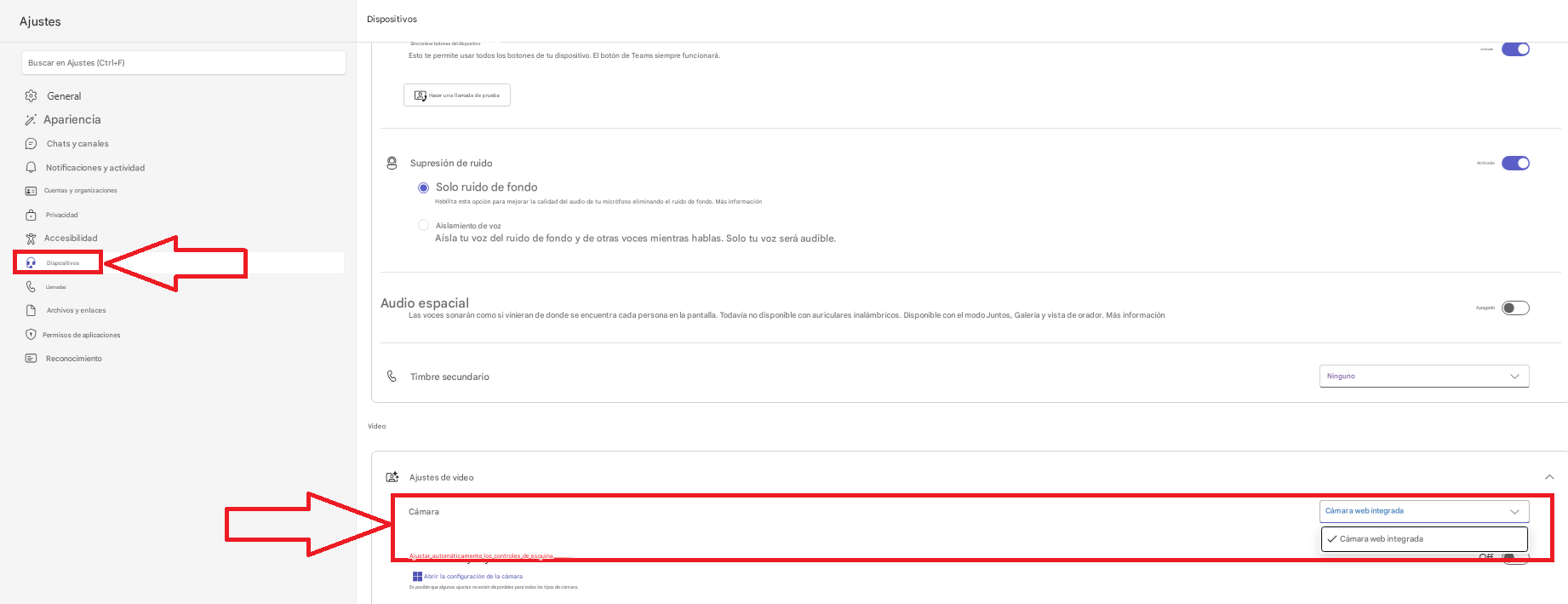
Task: Open Accesibilidad settings
Action: (x=71, y=239)
